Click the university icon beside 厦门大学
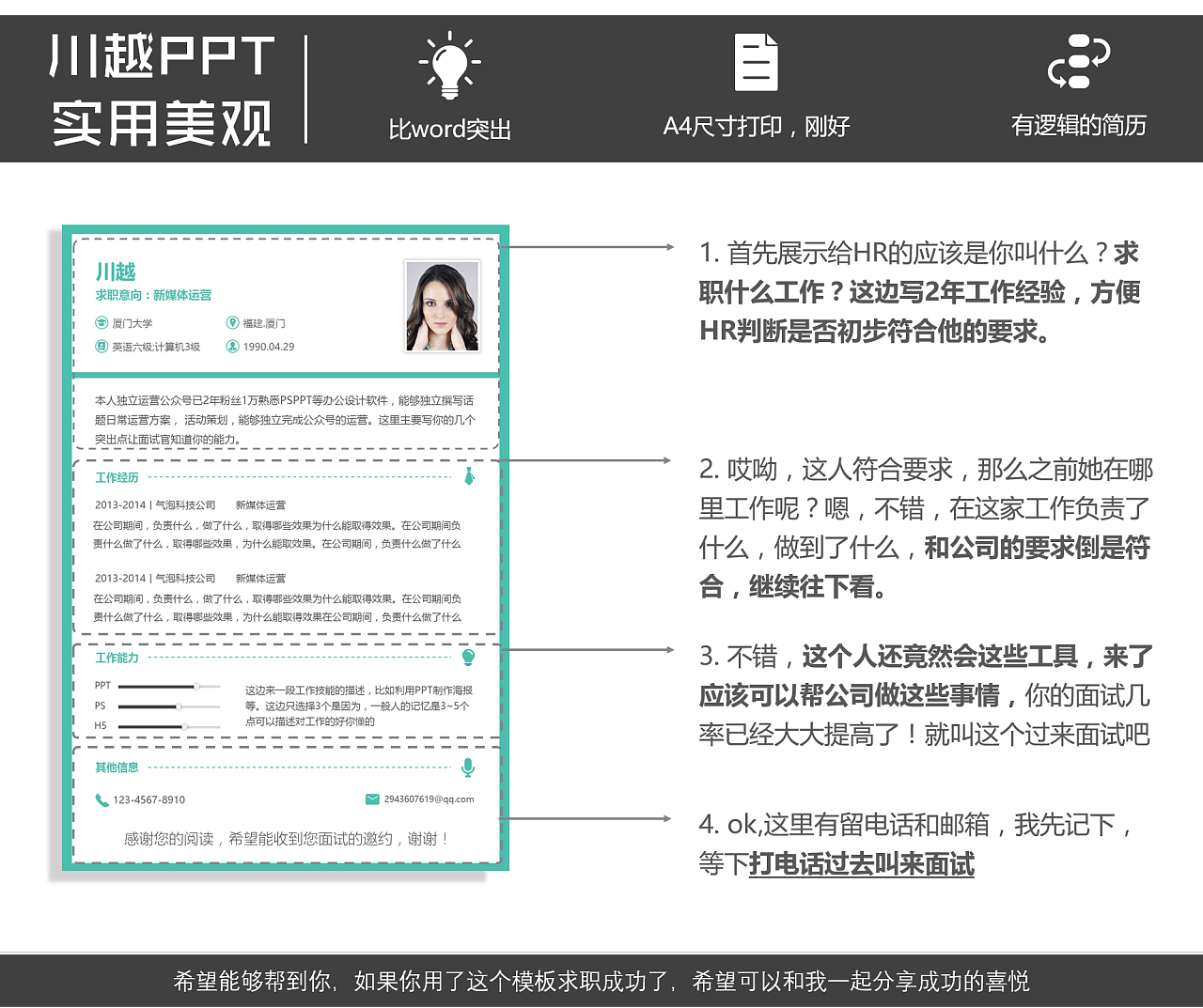The image size is (1203, 1008). (x=102, y=323)
